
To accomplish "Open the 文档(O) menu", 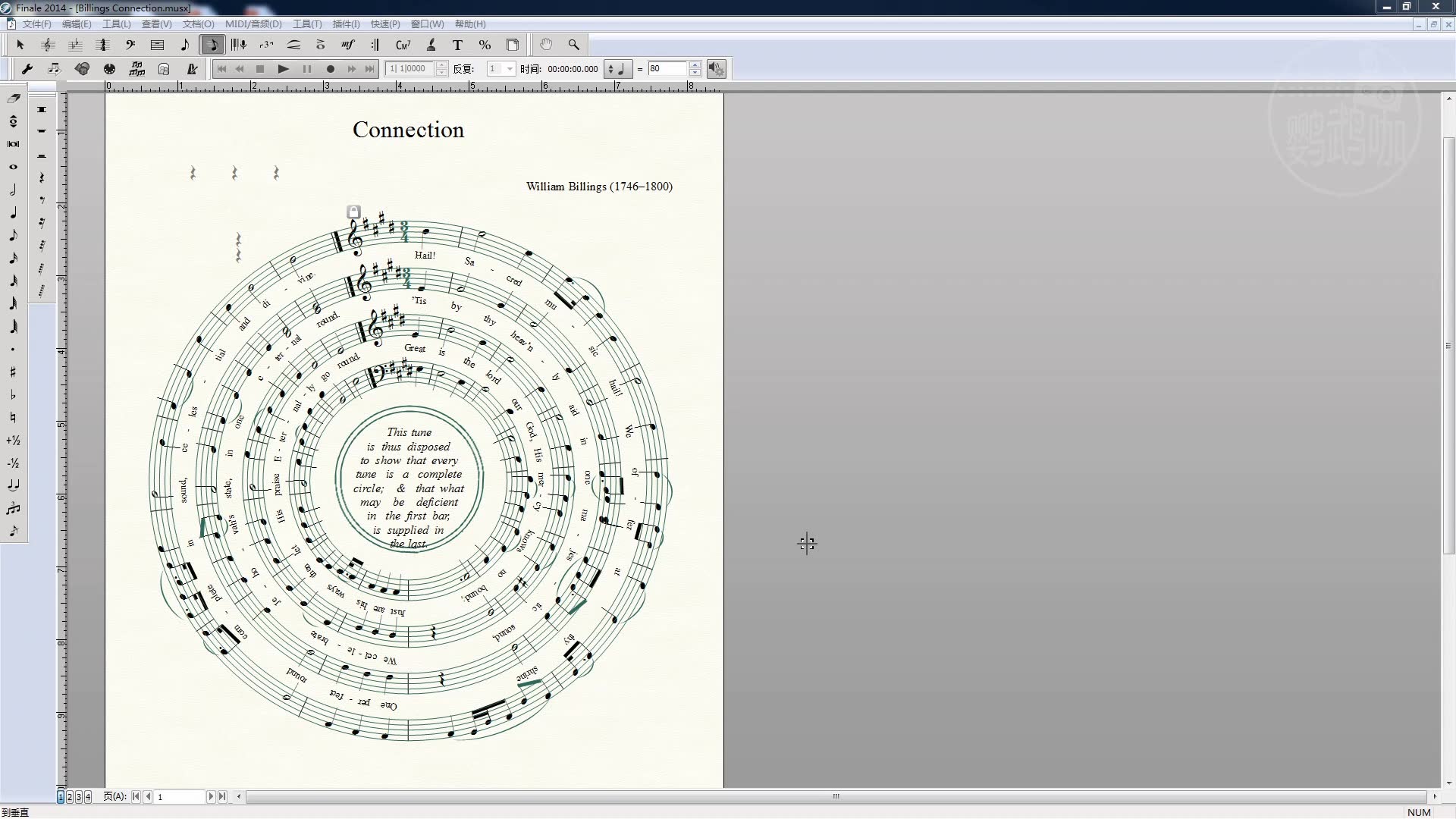I will pyautogui.click(x=198, y=24).
